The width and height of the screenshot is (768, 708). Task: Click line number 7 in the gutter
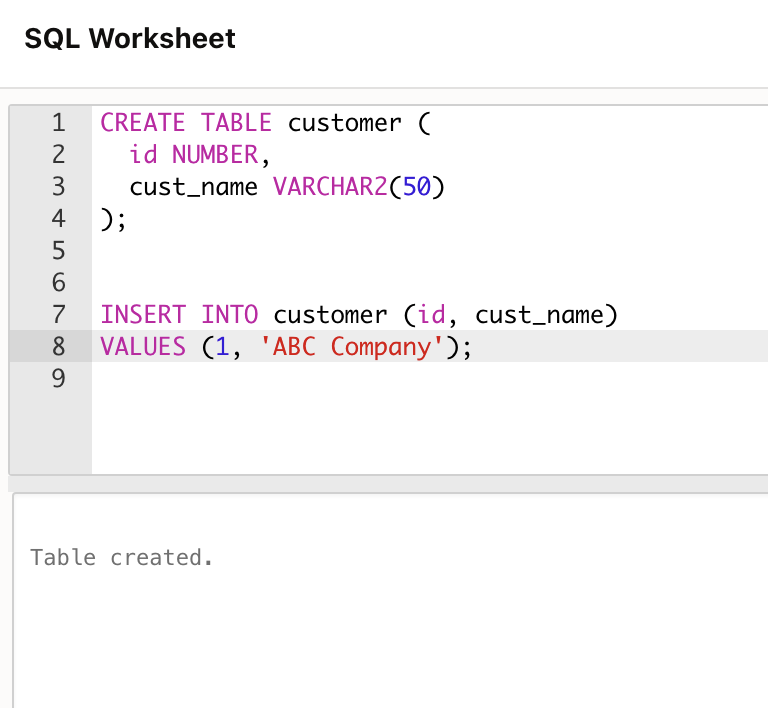tap(57, 315)
